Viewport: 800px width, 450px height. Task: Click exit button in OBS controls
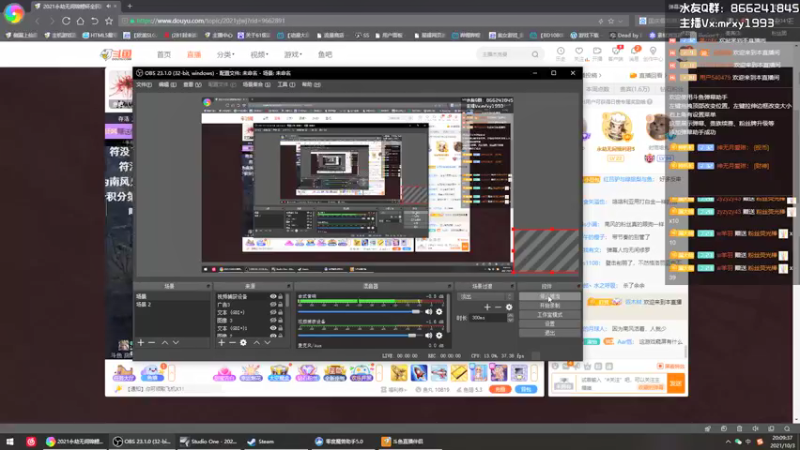coord(549,333)
